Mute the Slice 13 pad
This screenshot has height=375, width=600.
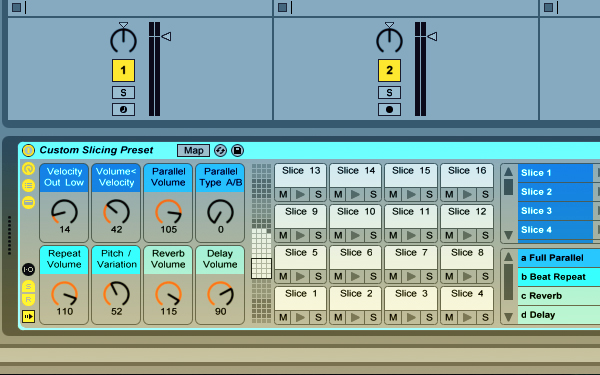click(x=283, y=194)
